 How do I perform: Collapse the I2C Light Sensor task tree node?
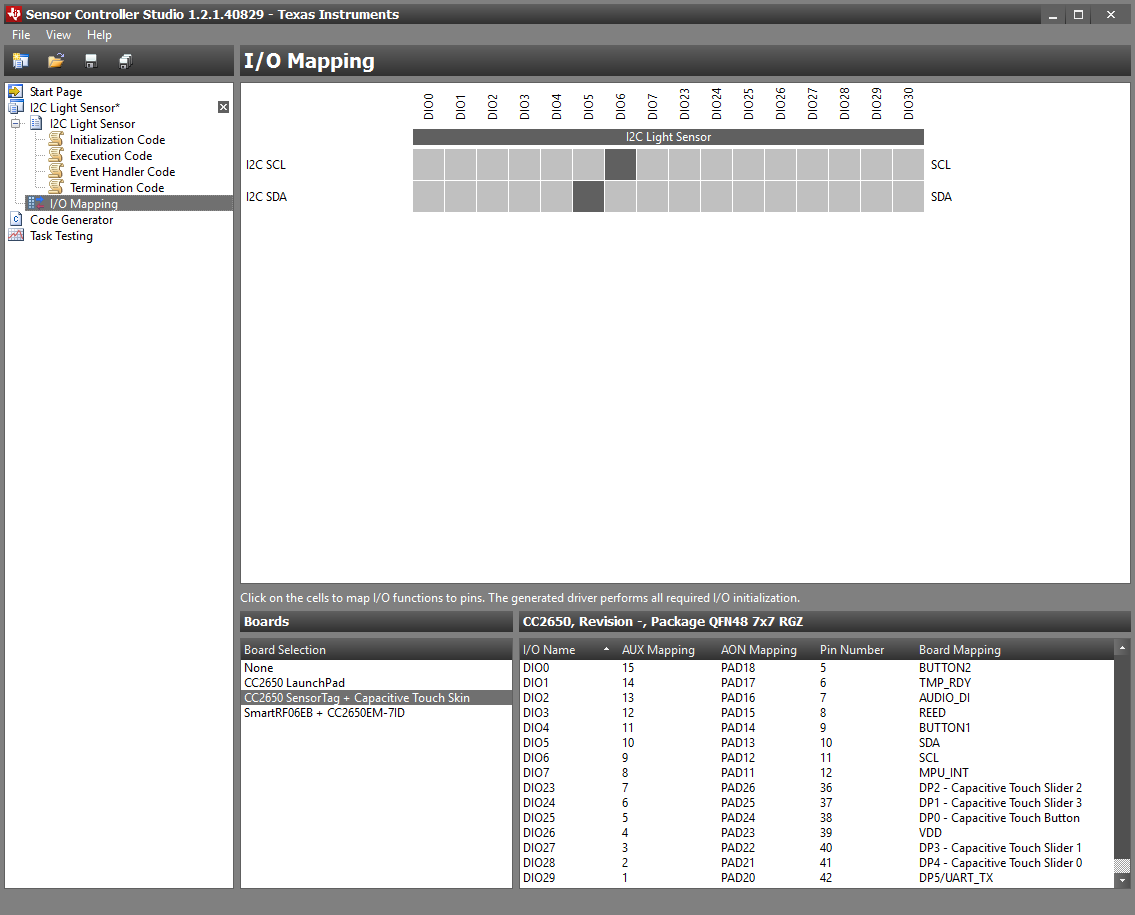pyautogui.click(x=15, y=124)
